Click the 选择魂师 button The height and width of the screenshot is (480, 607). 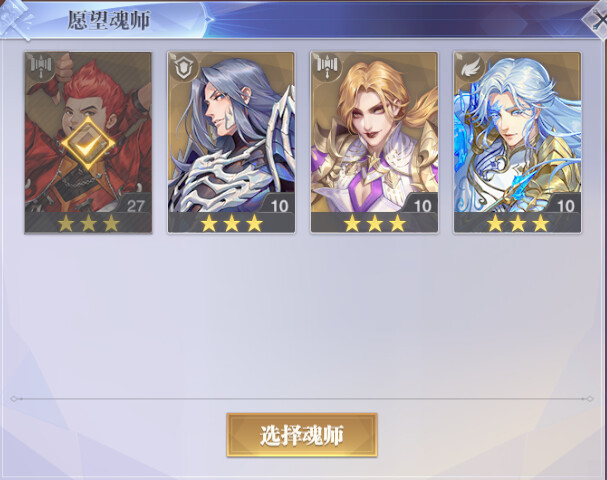(302, 435)
